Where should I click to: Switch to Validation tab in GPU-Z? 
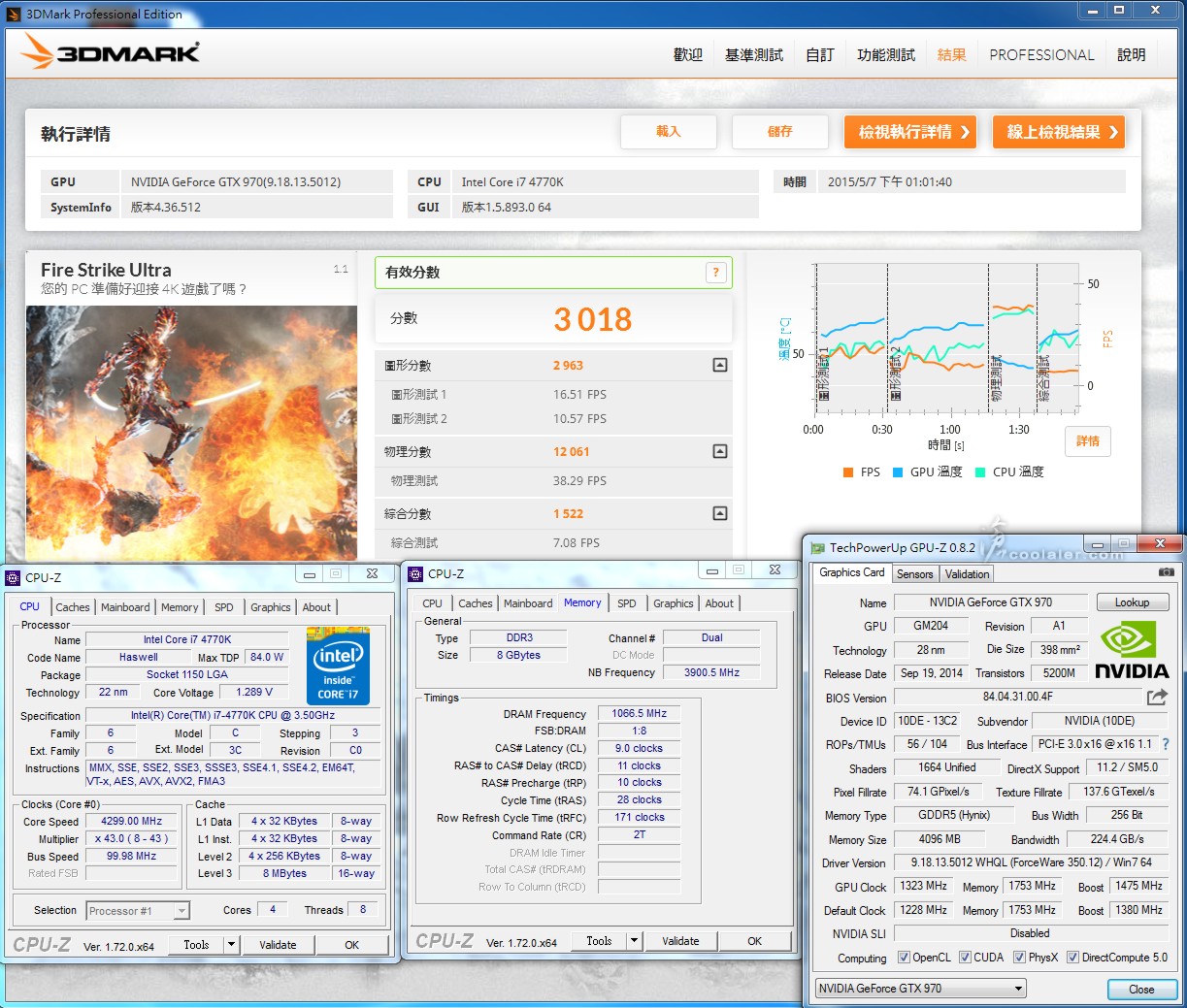tap(968, 574)
